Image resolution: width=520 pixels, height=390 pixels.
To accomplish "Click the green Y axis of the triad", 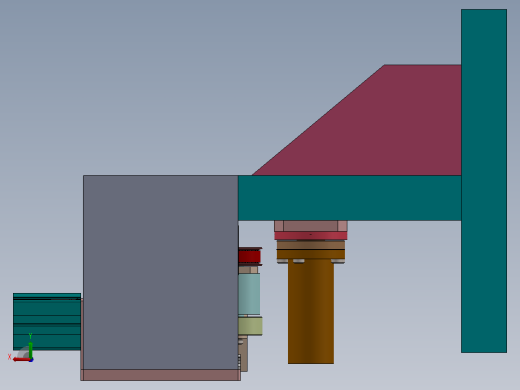I will [x=30, y=350].
